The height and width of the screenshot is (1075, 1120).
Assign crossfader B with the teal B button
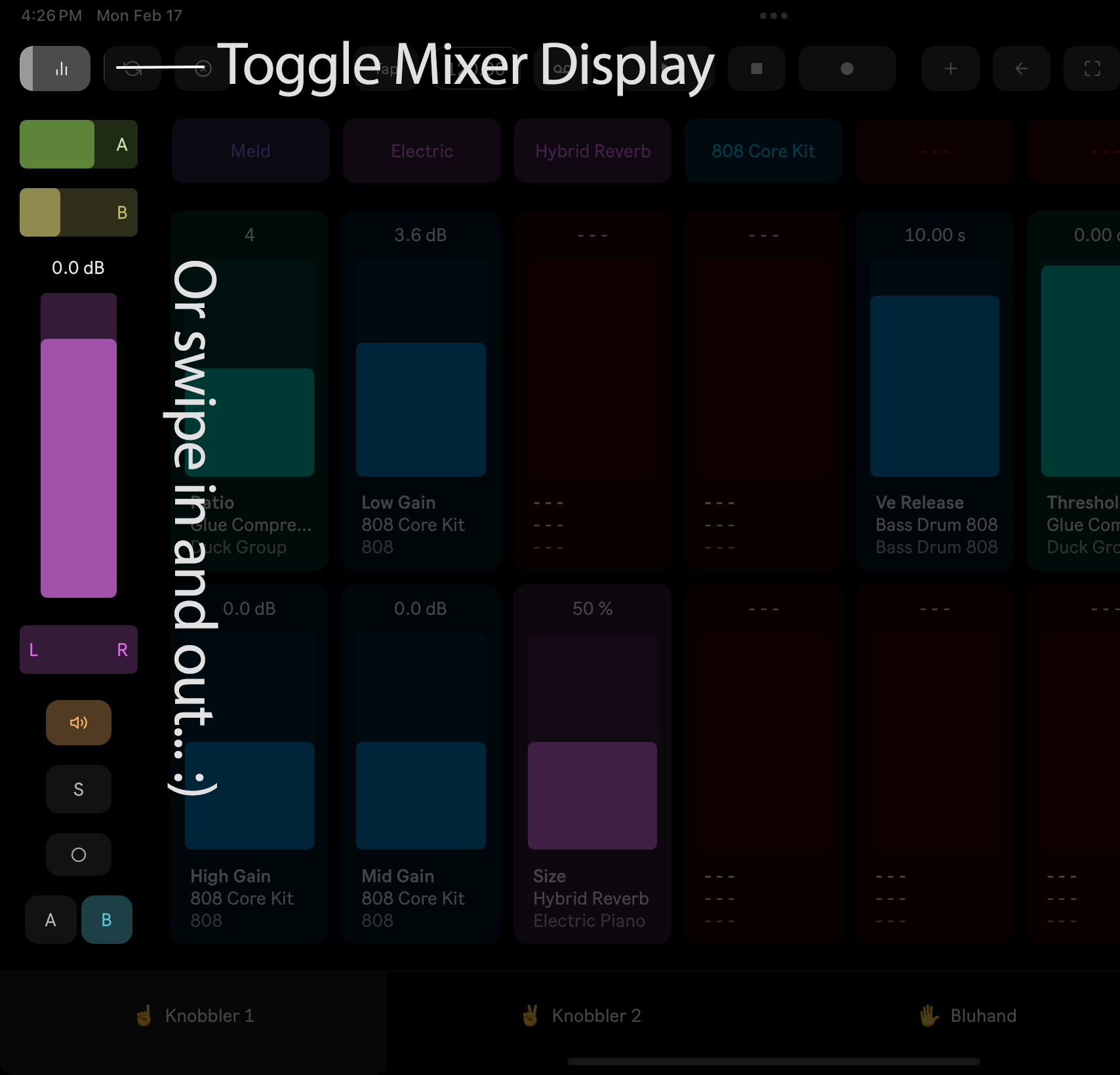(x=107, y=920)
